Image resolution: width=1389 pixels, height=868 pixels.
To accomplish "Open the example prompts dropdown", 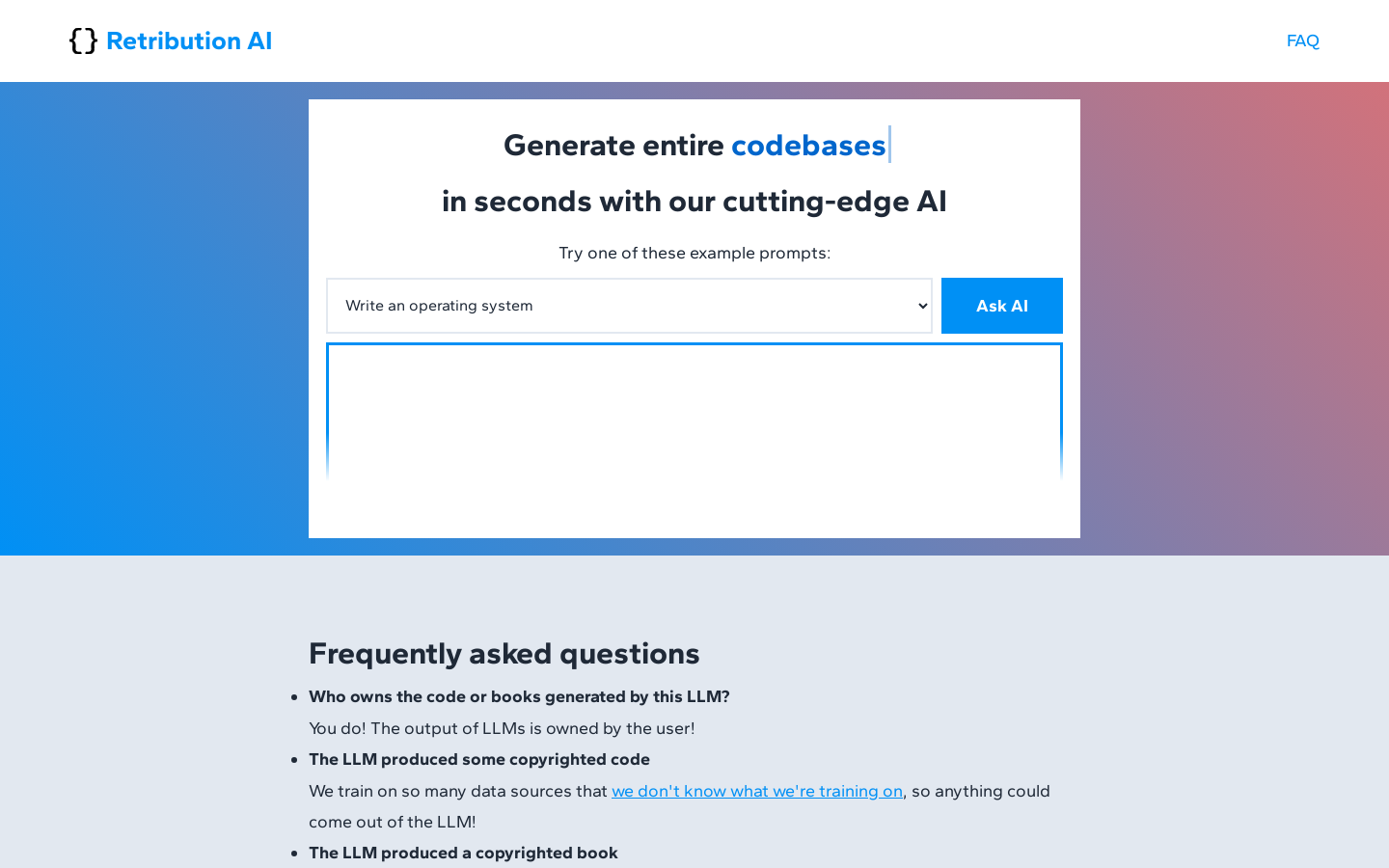I will (x=629, y=306).
